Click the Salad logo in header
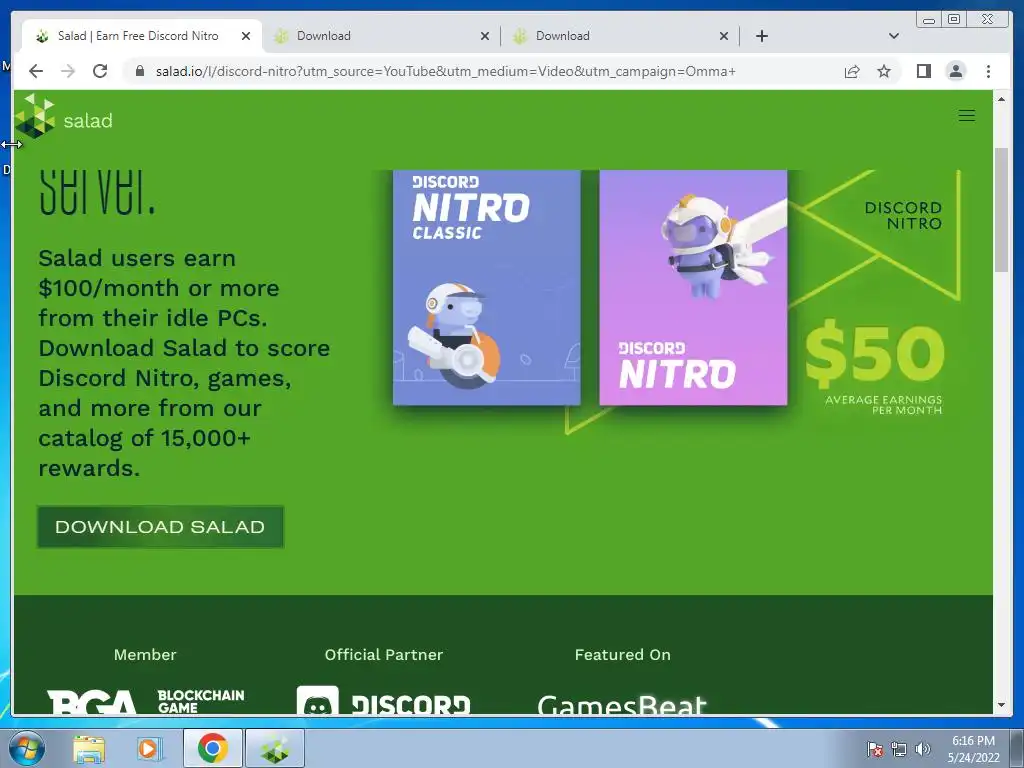Viewport: 1024px width, 768px height. point(64,117)
